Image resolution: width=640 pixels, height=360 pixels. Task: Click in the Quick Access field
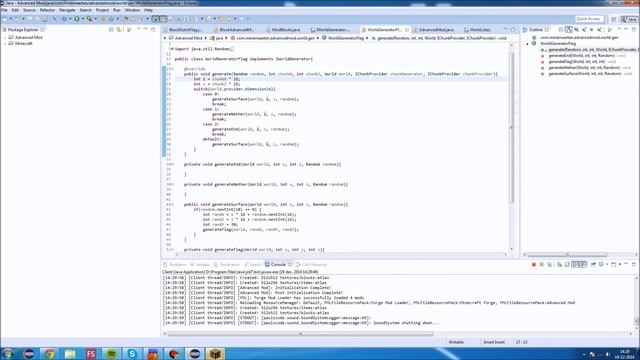589,19
